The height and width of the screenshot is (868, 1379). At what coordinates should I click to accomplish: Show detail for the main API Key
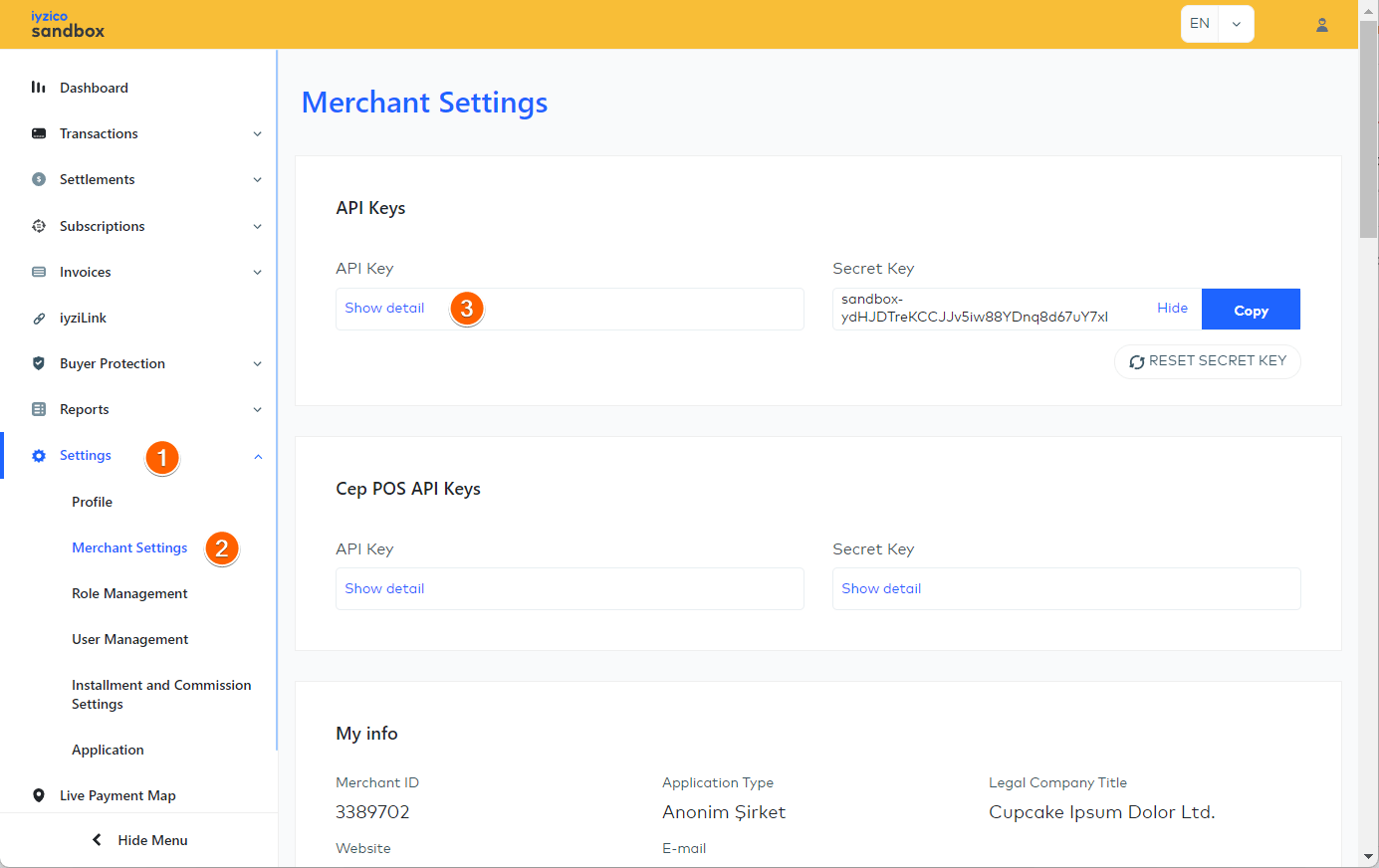click(384, 309)
